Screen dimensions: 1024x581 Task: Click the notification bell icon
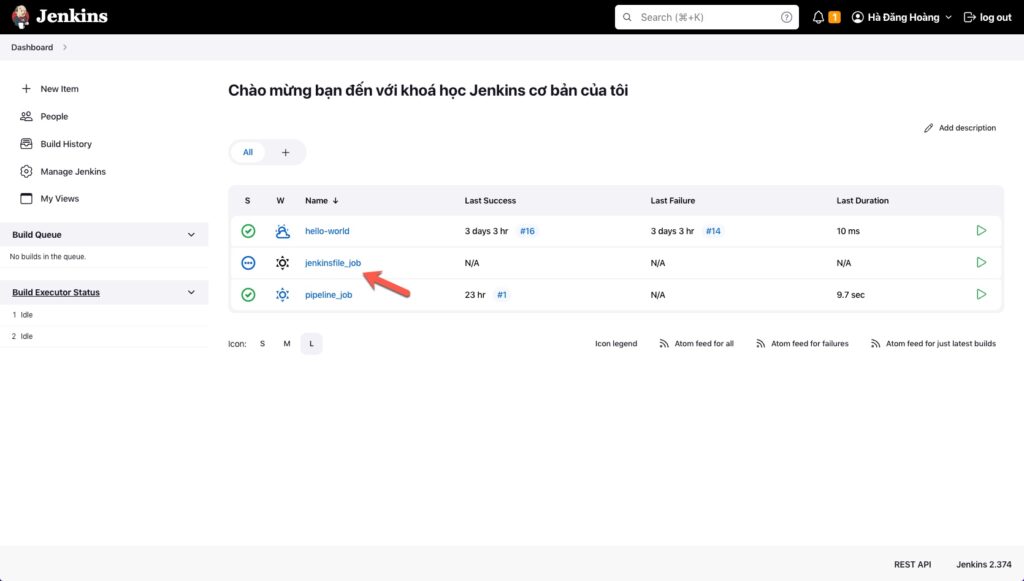coord(818,18)
